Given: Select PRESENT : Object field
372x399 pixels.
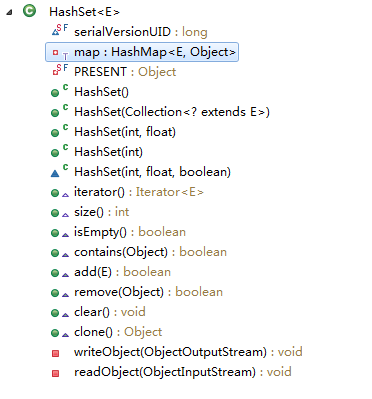Looking at the screenshot, I should (125, 72).
